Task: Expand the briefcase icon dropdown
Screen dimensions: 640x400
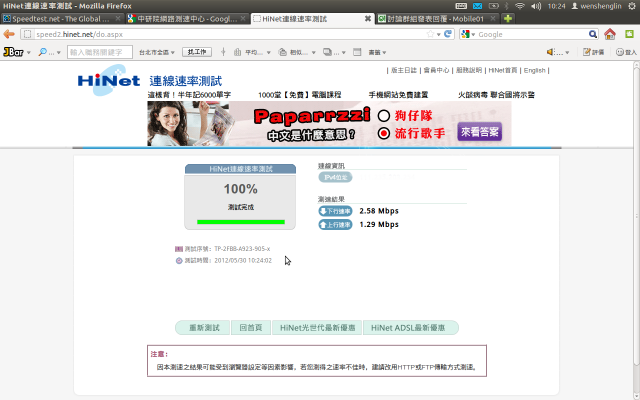Action: [x=313, y=53]
